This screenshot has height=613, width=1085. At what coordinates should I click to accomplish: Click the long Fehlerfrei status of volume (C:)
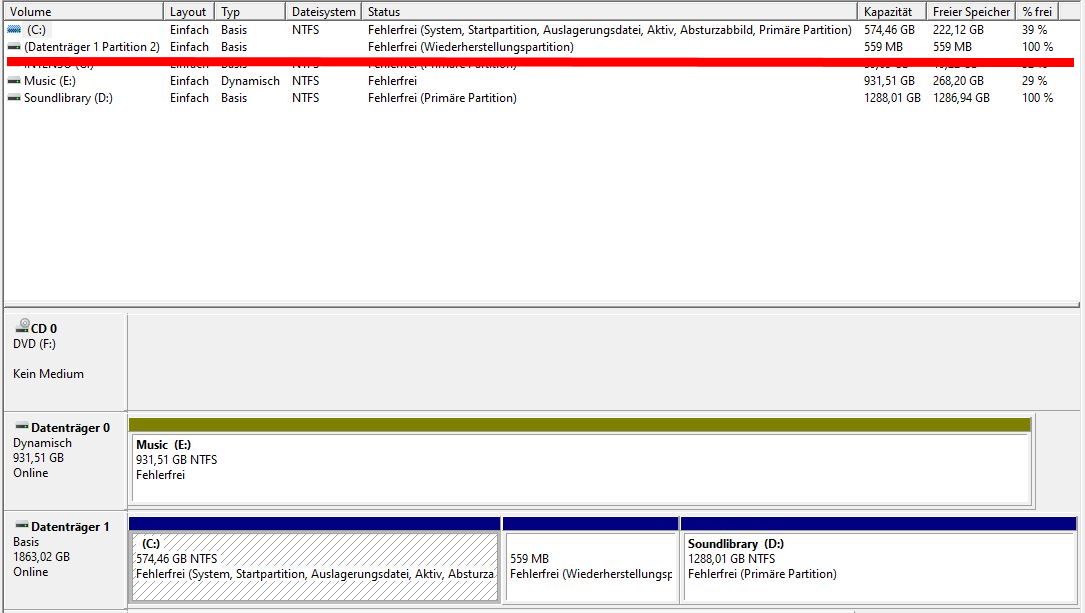pos(610,30)
